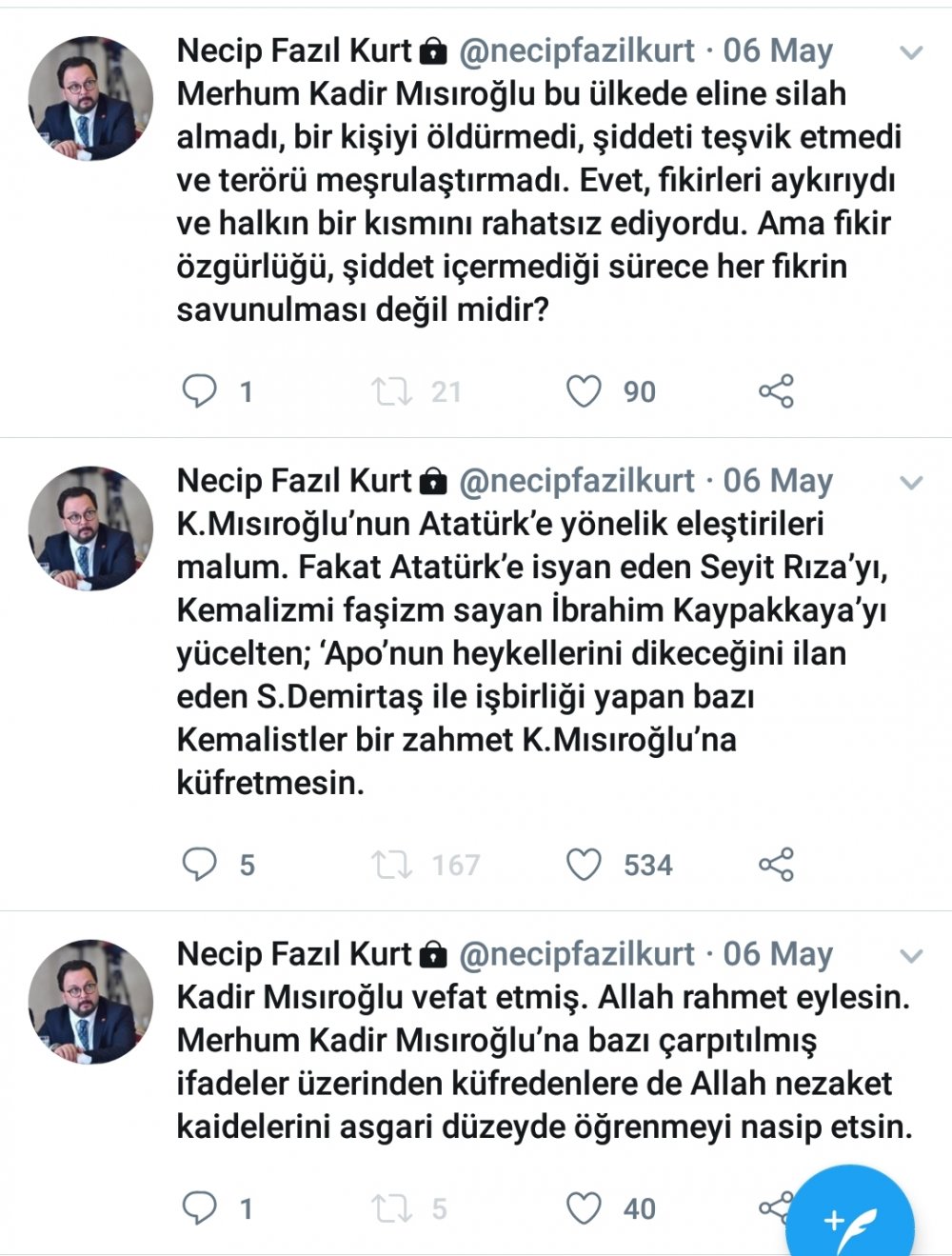The image size is (952, 1256).
Task: Open options chevron on first tweet
Action: coord(911,53)
